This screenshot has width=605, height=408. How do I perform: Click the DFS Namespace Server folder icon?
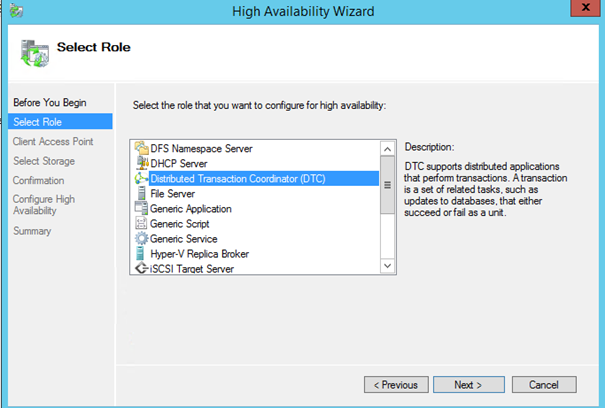[141, 148]
